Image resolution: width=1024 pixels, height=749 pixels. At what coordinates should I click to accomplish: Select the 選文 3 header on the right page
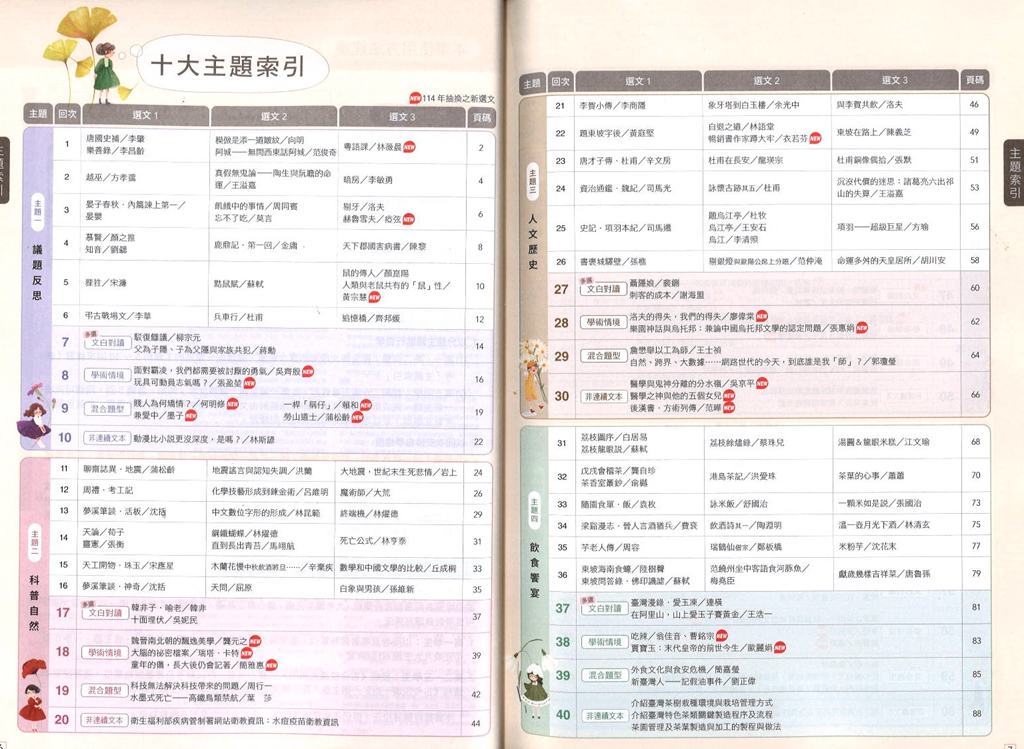click(x=895, y=80)
